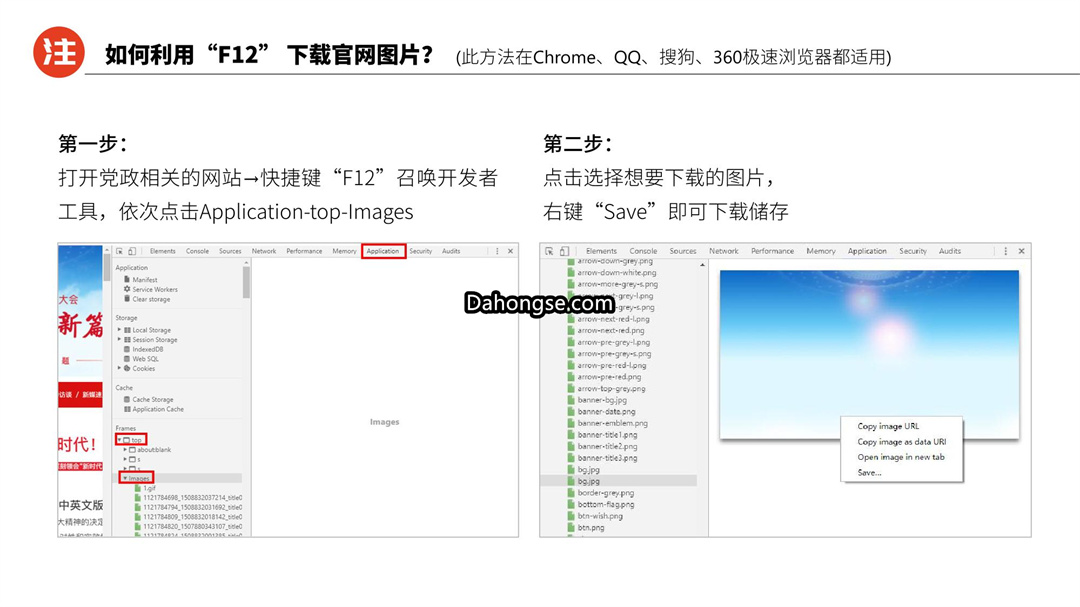Viewport: 1080px width, 607px height.
Task: Click the file icon beside border-grey.png
Action: tap(571, 493)
